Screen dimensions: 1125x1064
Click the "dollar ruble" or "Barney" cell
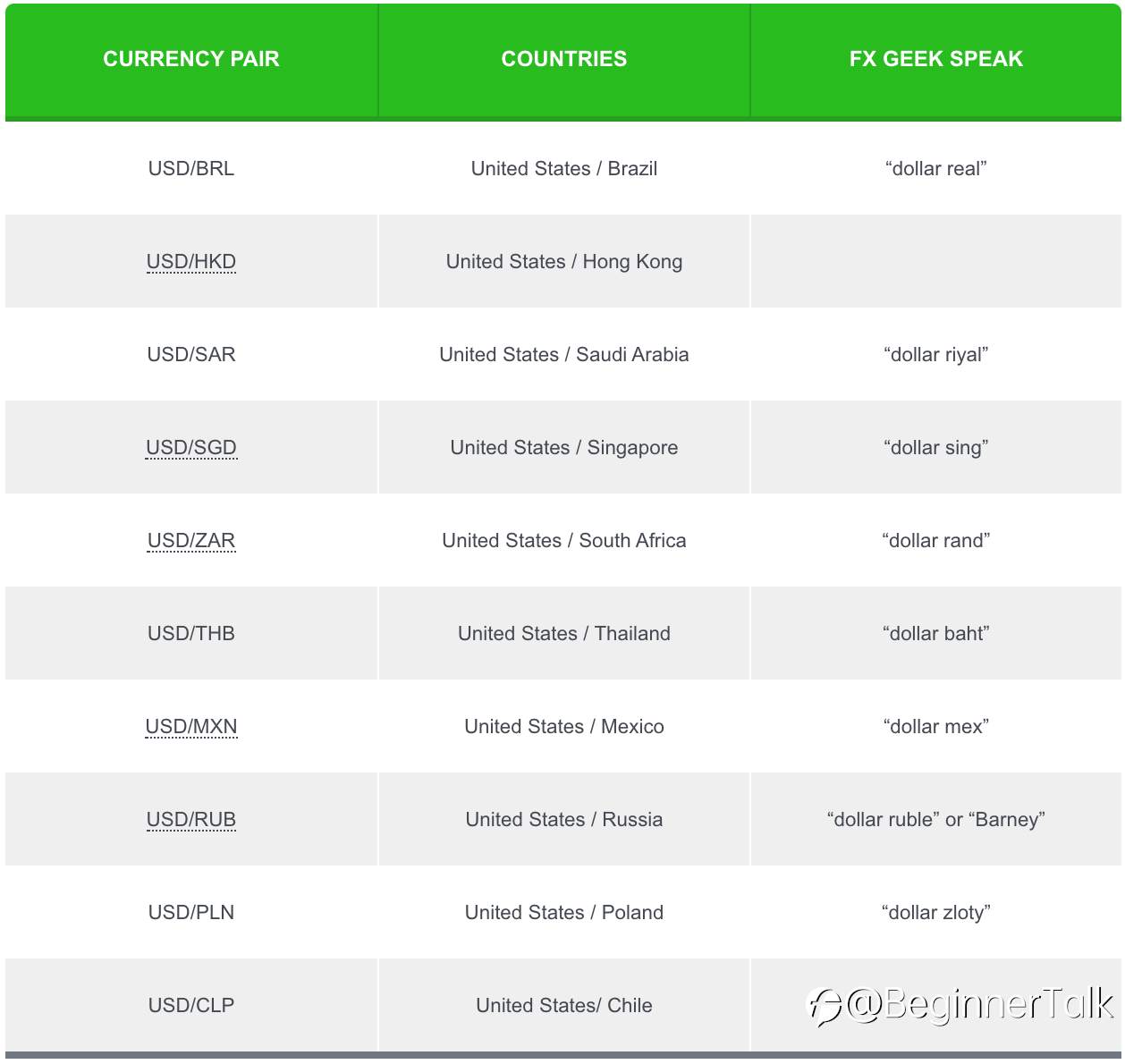936,819
